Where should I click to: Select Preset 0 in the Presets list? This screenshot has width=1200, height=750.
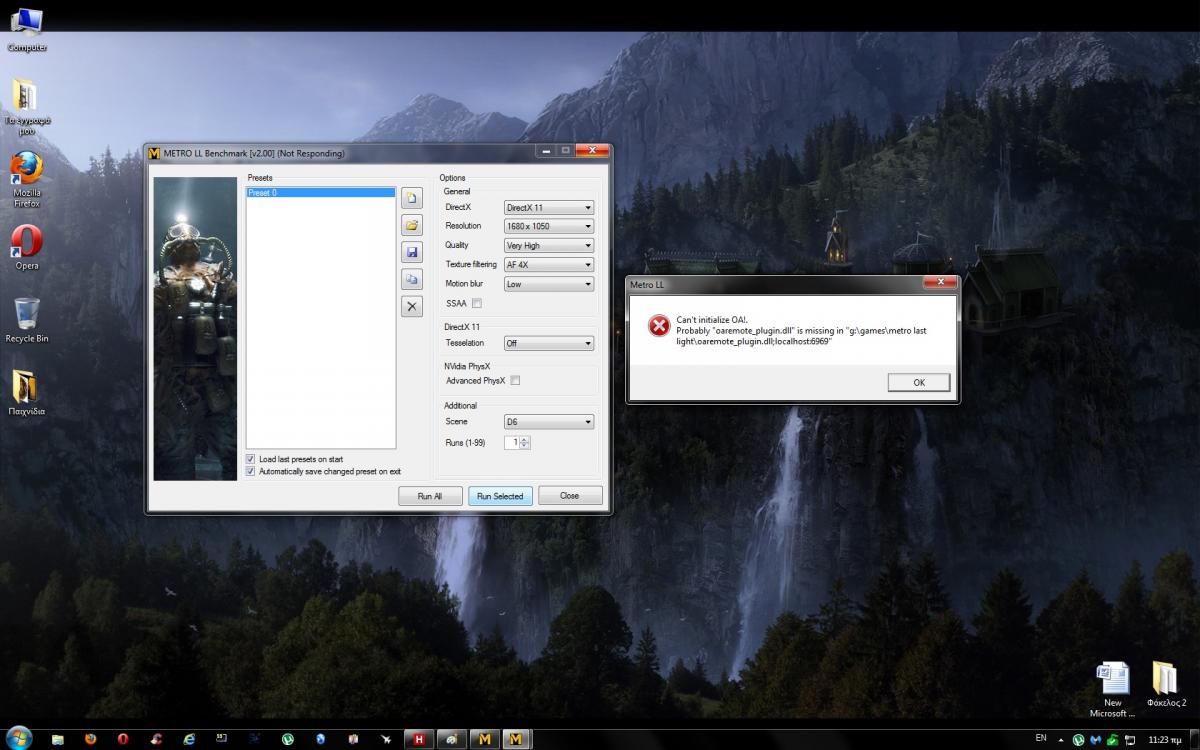click(x=321, y=192)
